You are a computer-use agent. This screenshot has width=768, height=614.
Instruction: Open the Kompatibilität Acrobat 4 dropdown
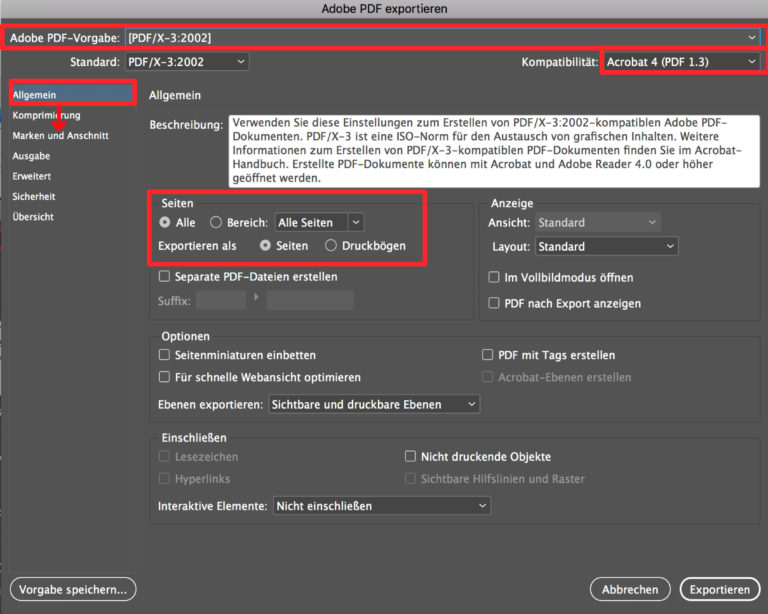coord(682,62)
